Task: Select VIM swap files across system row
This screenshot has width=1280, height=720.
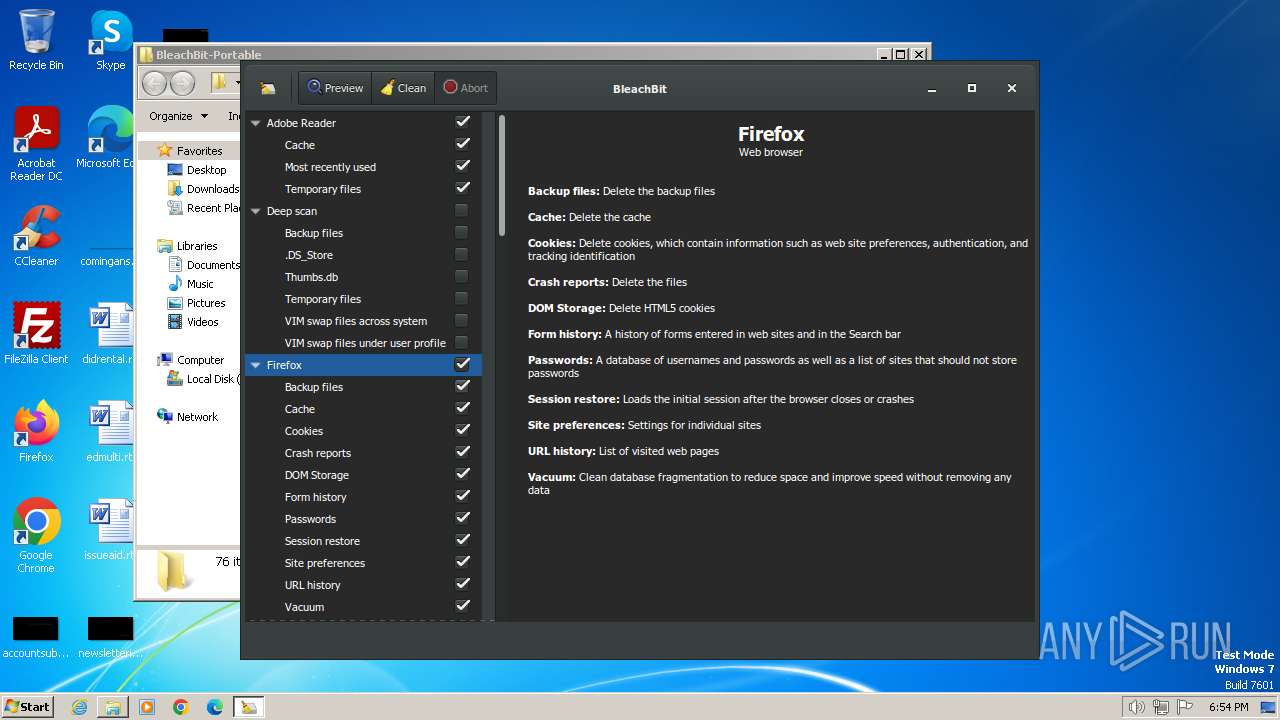Action: [363, 321]
